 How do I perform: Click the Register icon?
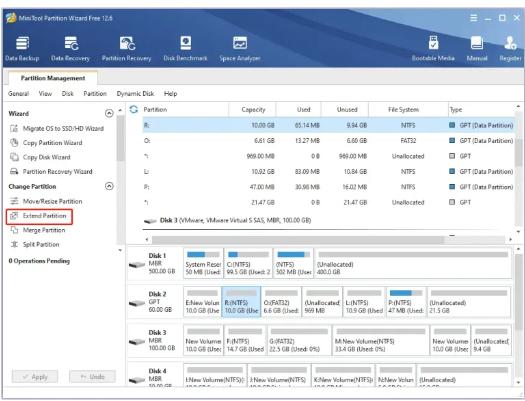(510, 49)
